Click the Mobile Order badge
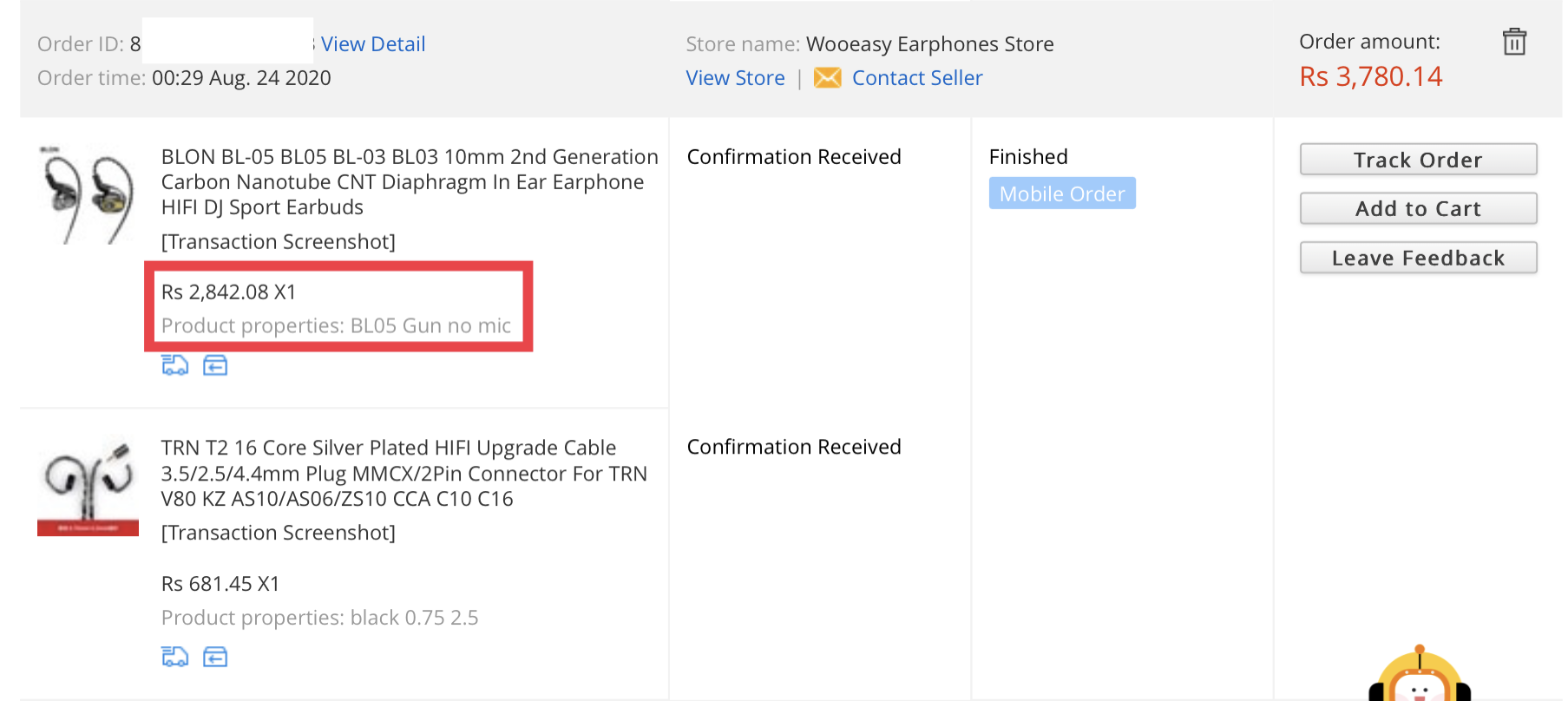This screenshot has width=1568, height=701. (x=1062, y=193)
